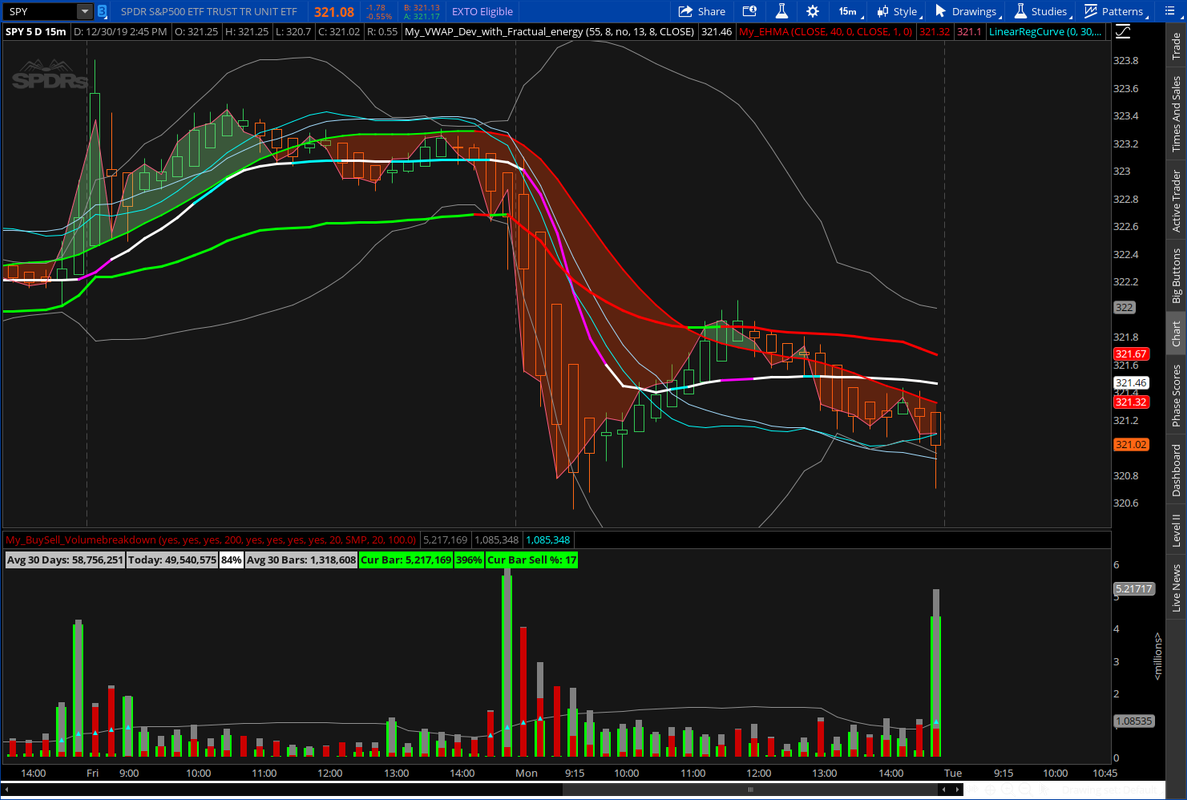This screenshot has width=1187, height=800.
Task: Click the Mon label on time axis
Action: [526, 773]
